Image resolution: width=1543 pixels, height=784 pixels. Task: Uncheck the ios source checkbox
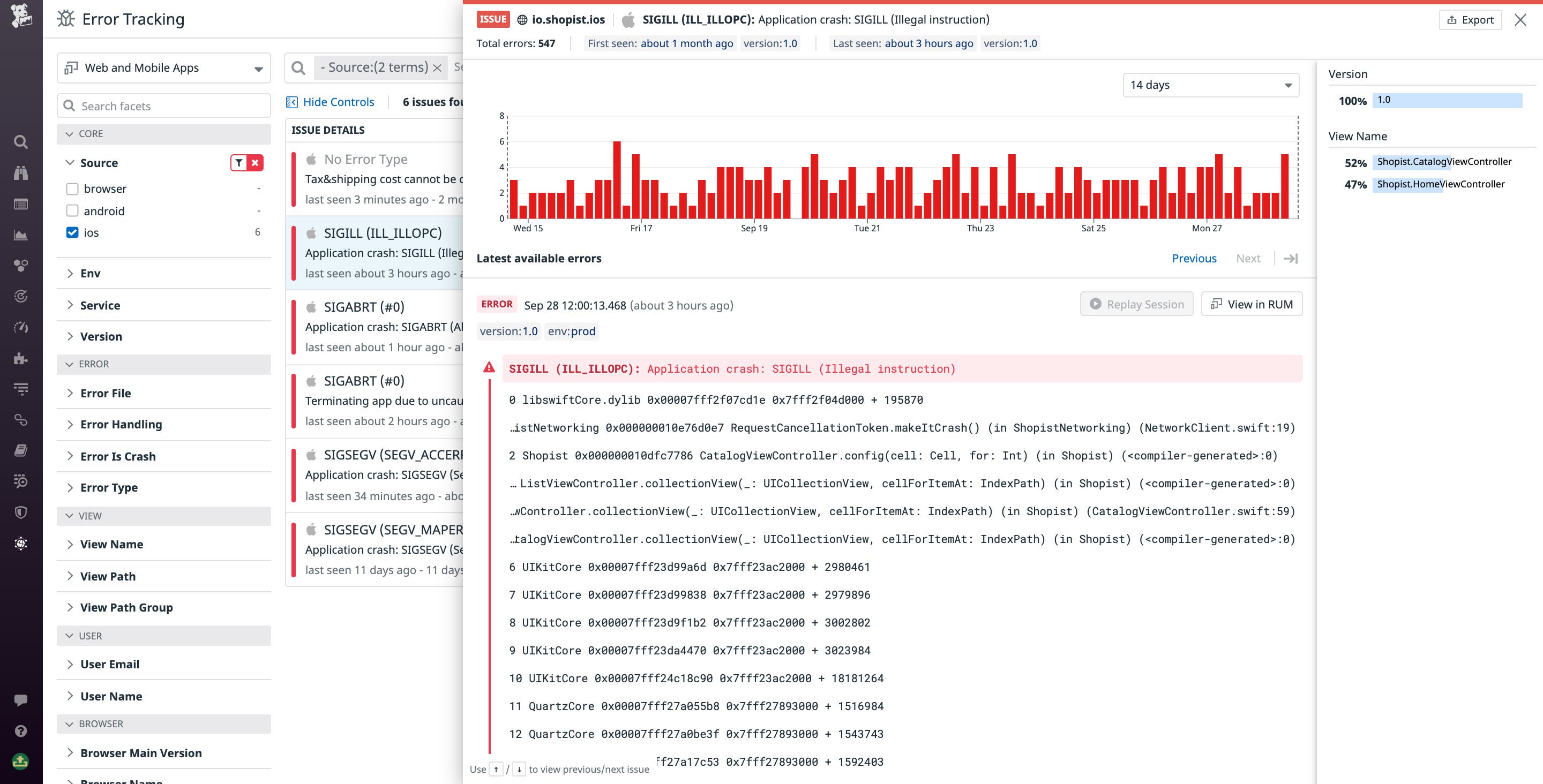(x=72, y=232)
